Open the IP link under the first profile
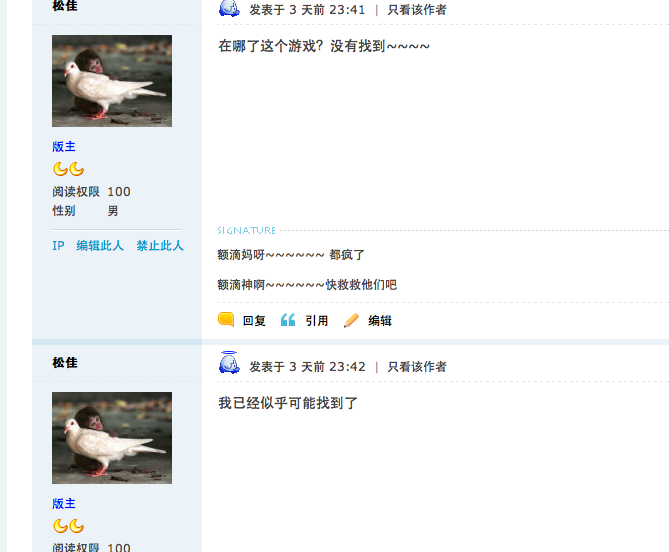 pos(58,246)
